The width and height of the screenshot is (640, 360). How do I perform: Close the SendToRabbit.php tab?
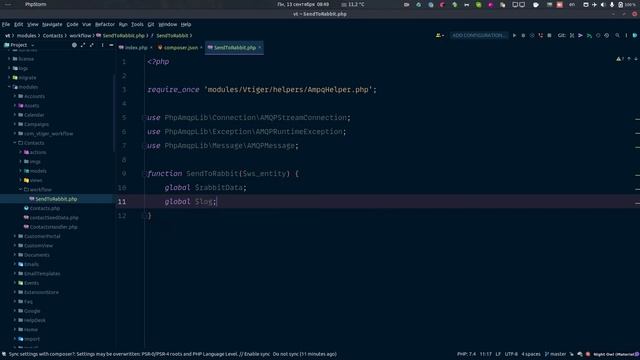[260, 48]
